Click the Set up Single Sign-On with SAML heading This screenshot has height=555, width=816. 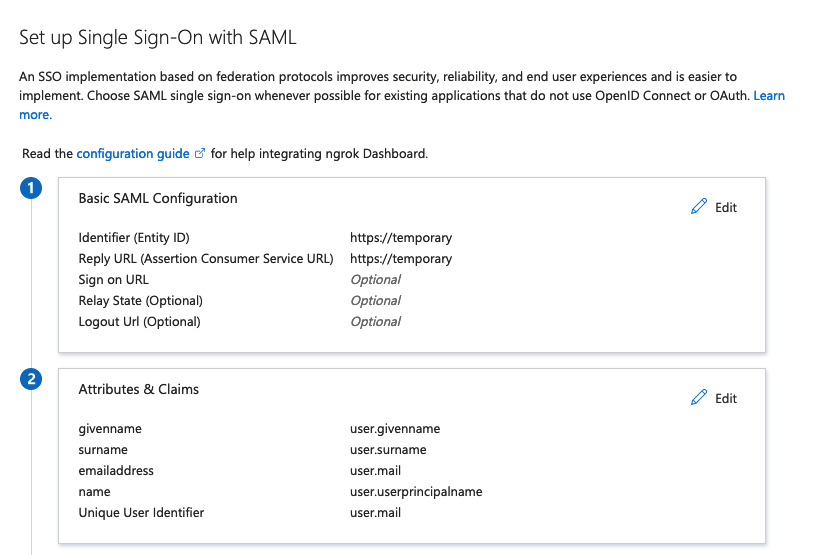point(158,37)
